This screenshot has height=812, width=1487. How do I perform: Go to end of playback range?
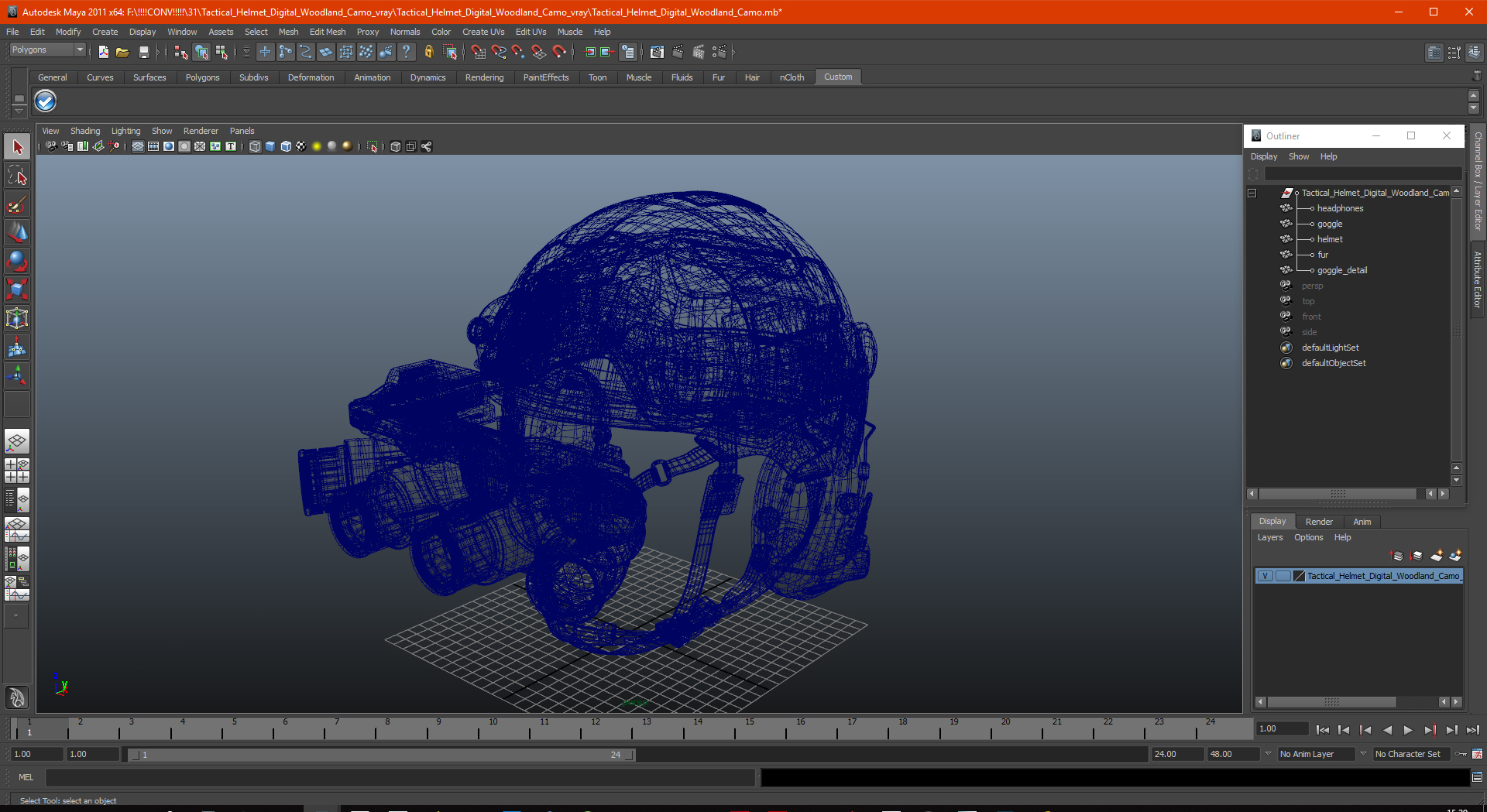[1472, 730]
